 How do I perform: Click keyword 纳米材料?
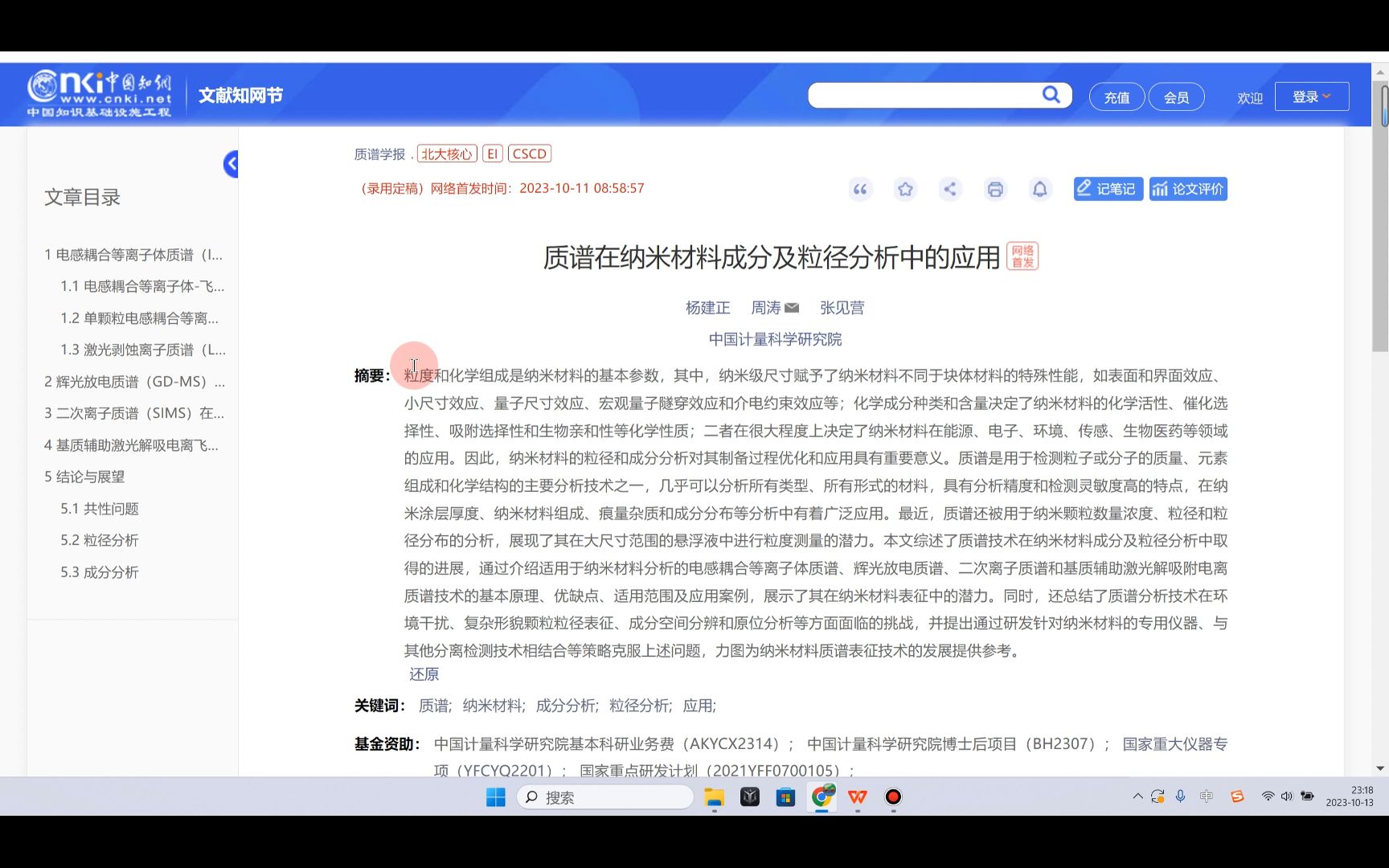pyautogui.click(x=493, y=706)
